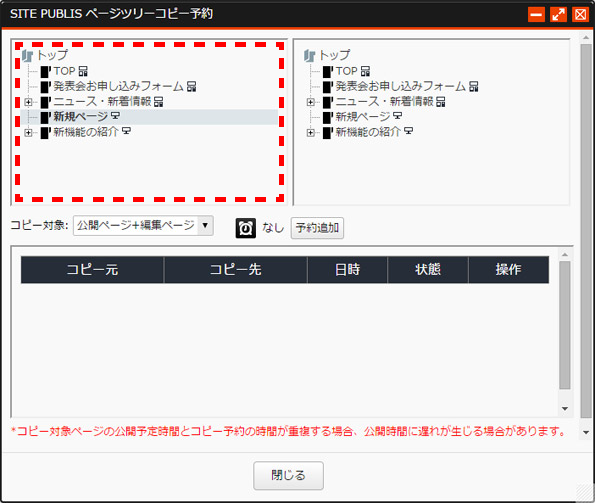Expand ニュース・新着情報 node in left tree
Viewport: 595px width, 503px height.
click(28, 102)
